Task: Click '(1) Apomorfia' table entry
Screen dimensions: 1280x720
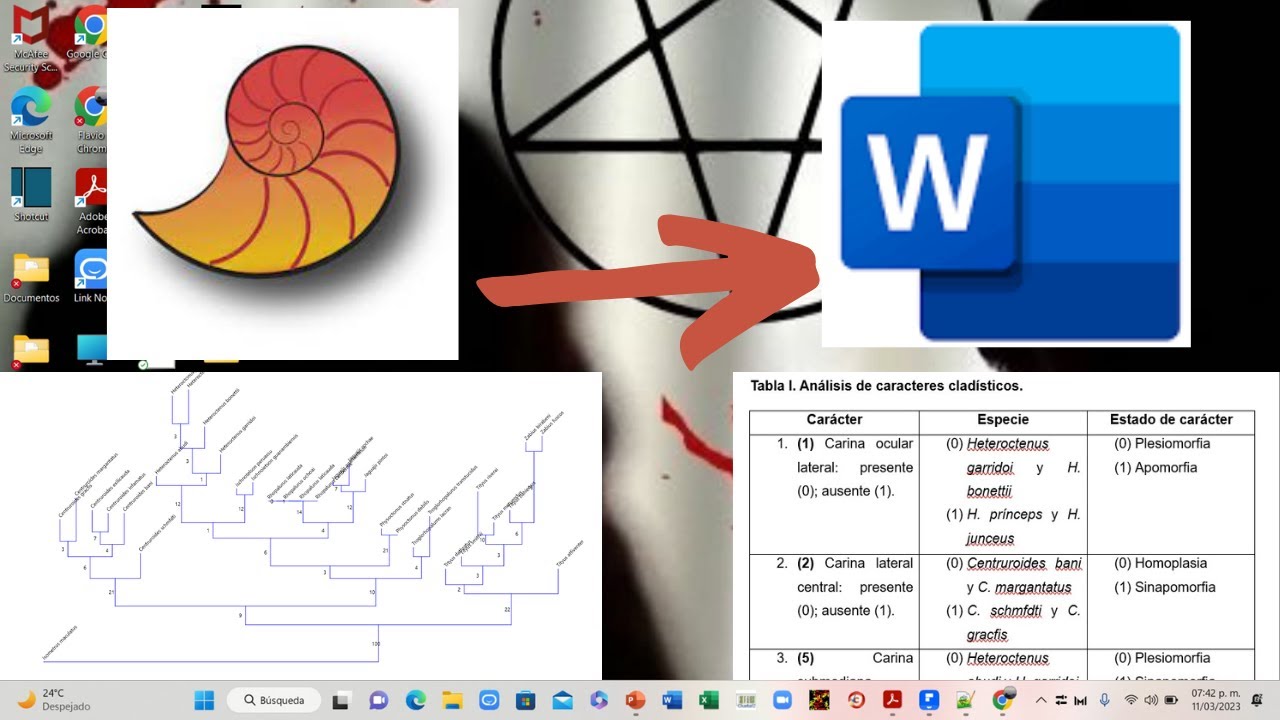Action: click(x=1155, y=467)
